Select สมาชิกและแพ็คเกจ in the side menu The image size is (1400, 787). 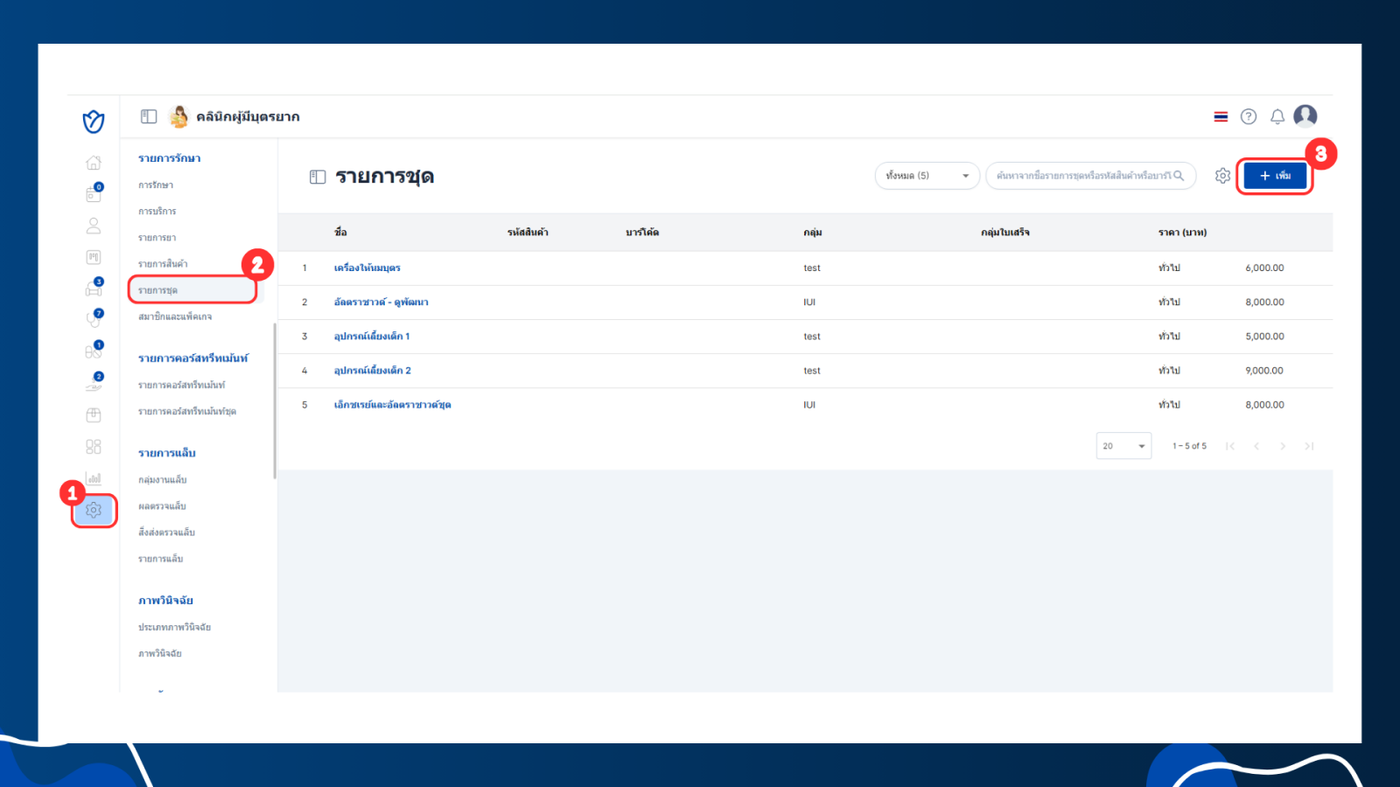point(175,317)
